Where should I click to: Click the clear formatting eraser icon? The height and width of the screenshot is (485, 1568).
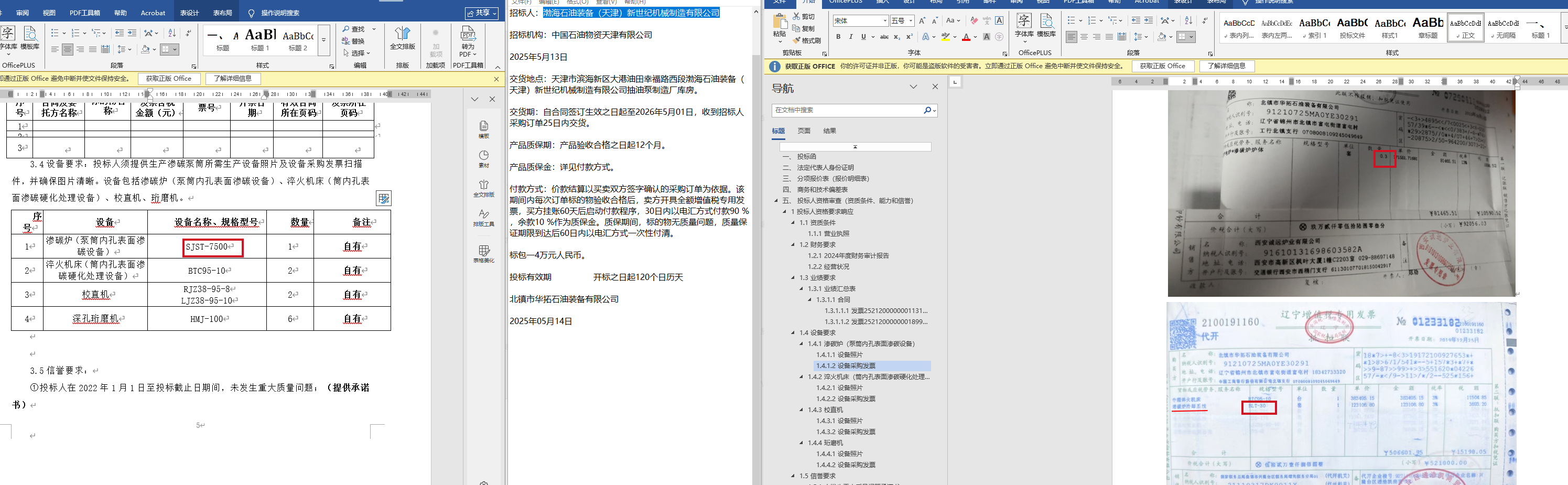[x=974, y=20]
